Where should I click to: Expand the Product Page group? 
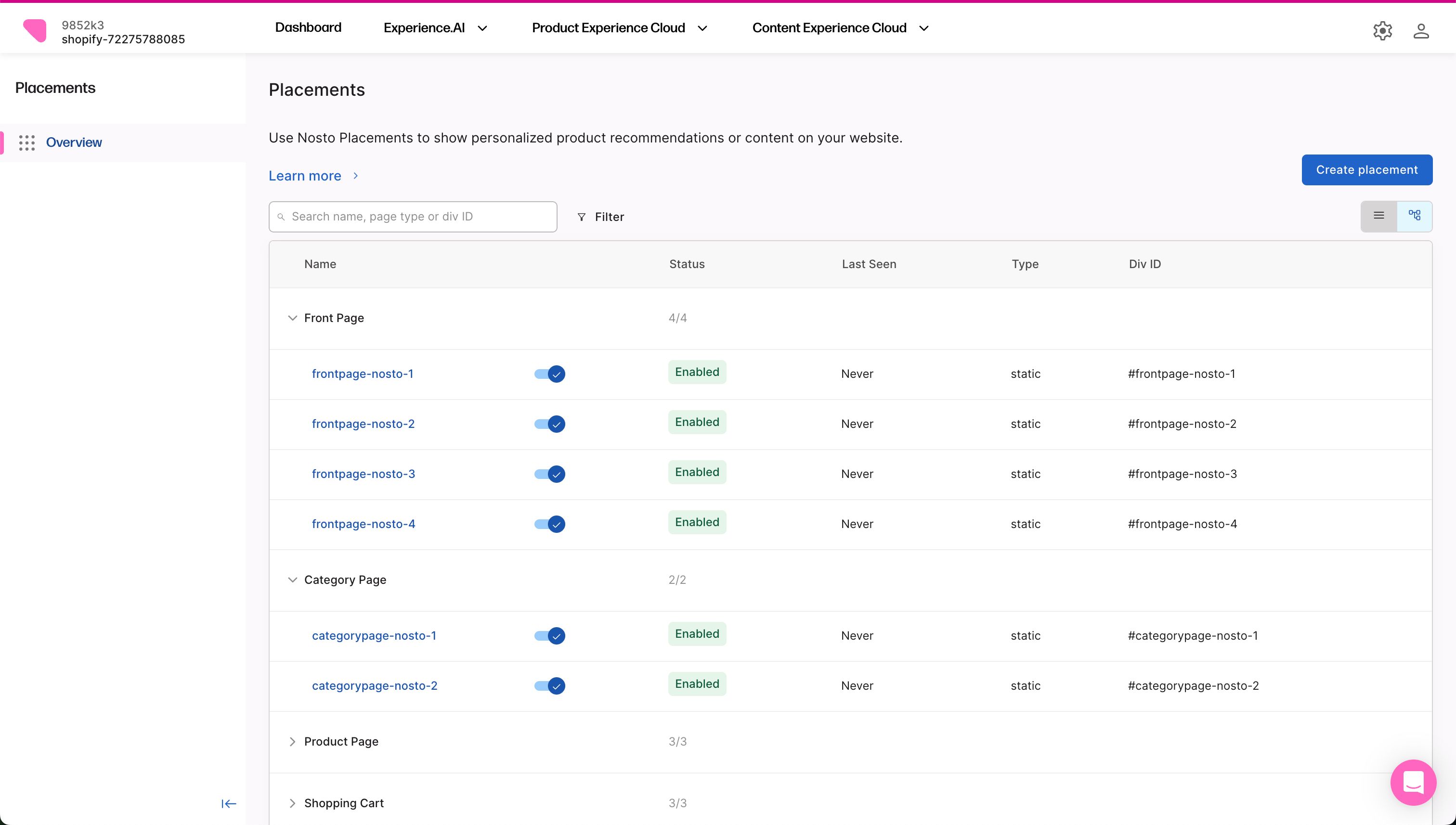pyautogui.click(x=292, y=742)
